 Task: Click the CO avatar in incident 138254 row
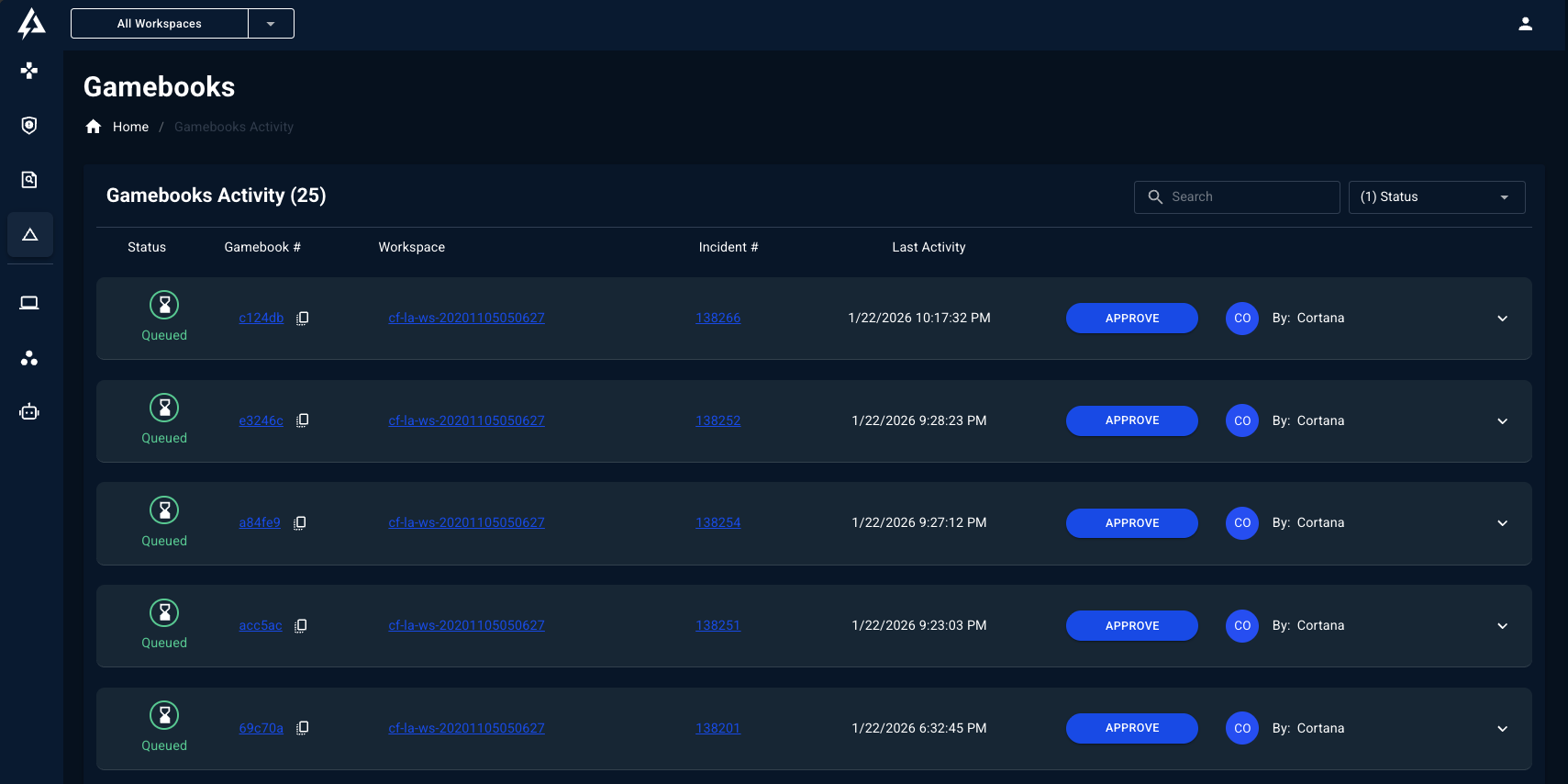tap(1242, 523)
